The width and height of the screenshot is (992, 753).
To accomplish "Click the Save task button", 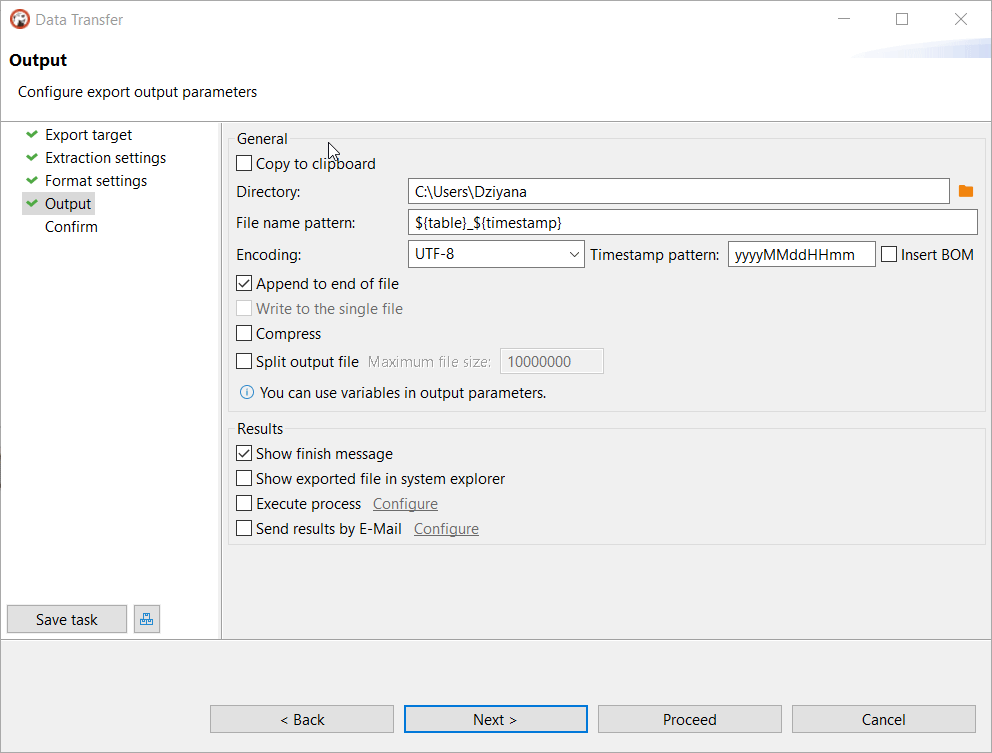I will click(66, 618).
